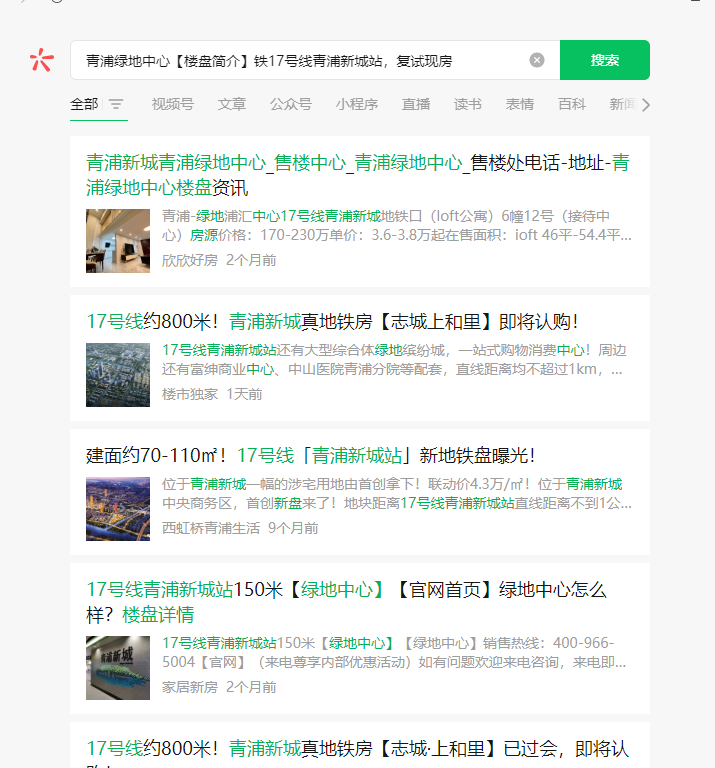Click source name 西虹桥青浦生活
The image size is (715, 768).
211,528
